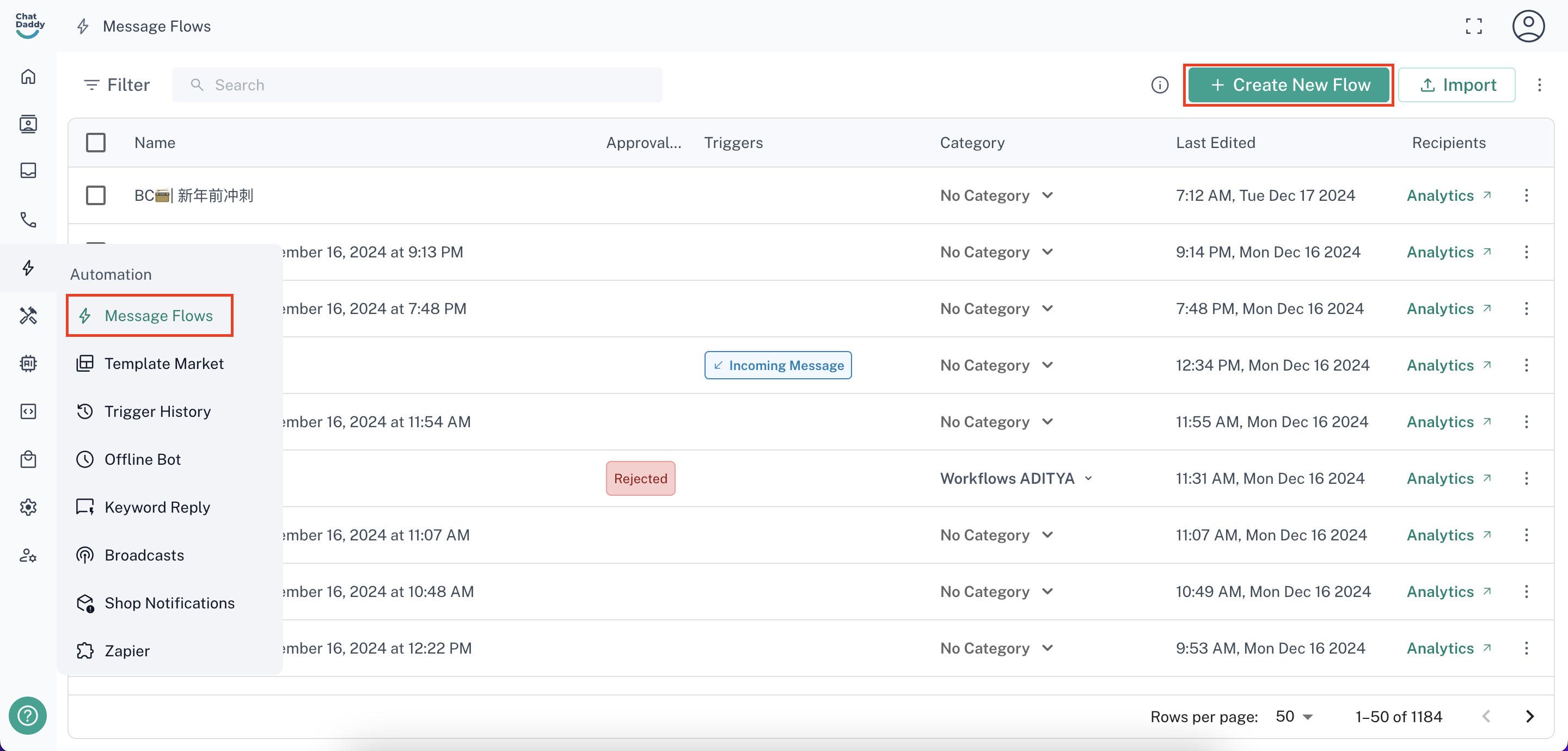Check the box for BC 新年前冲刺 flow

(x=96, y=195)
